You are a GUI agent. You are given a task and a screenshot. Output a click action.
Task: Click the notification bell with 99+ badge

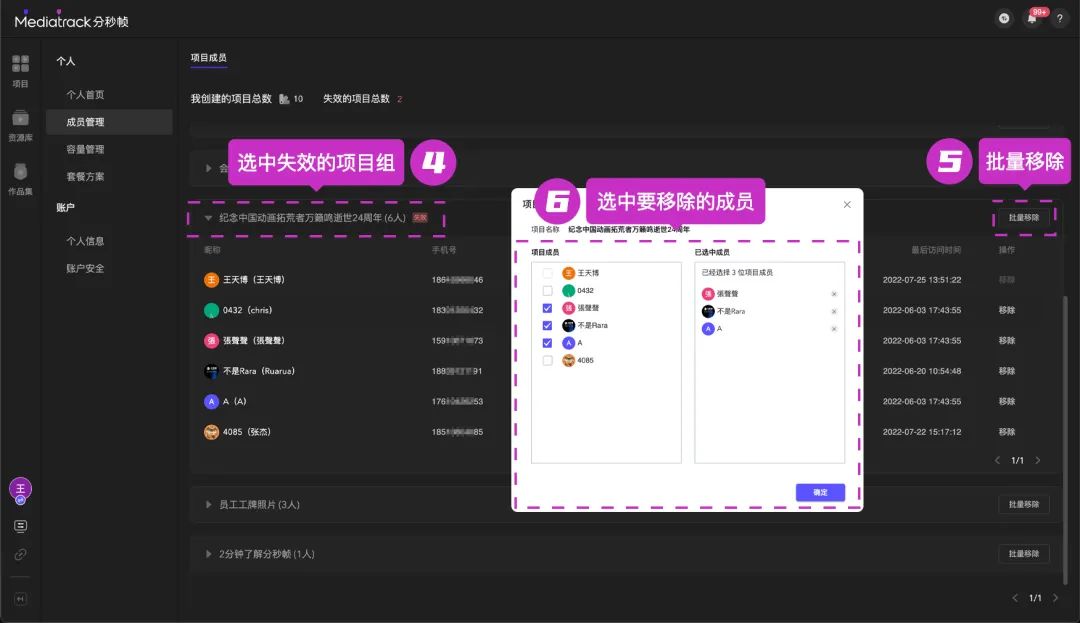pos(1031,19)
